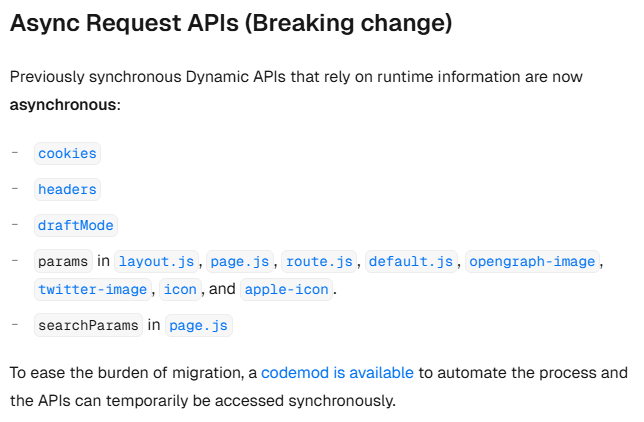The width and height of the screenshot is (644, 422).
Task: Click the layout.js link
Action: coord(156,262)
